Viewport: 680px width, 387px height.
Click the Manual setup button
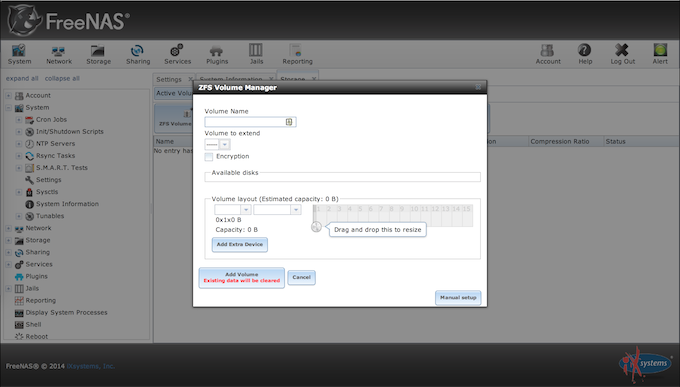coord(458,298)
